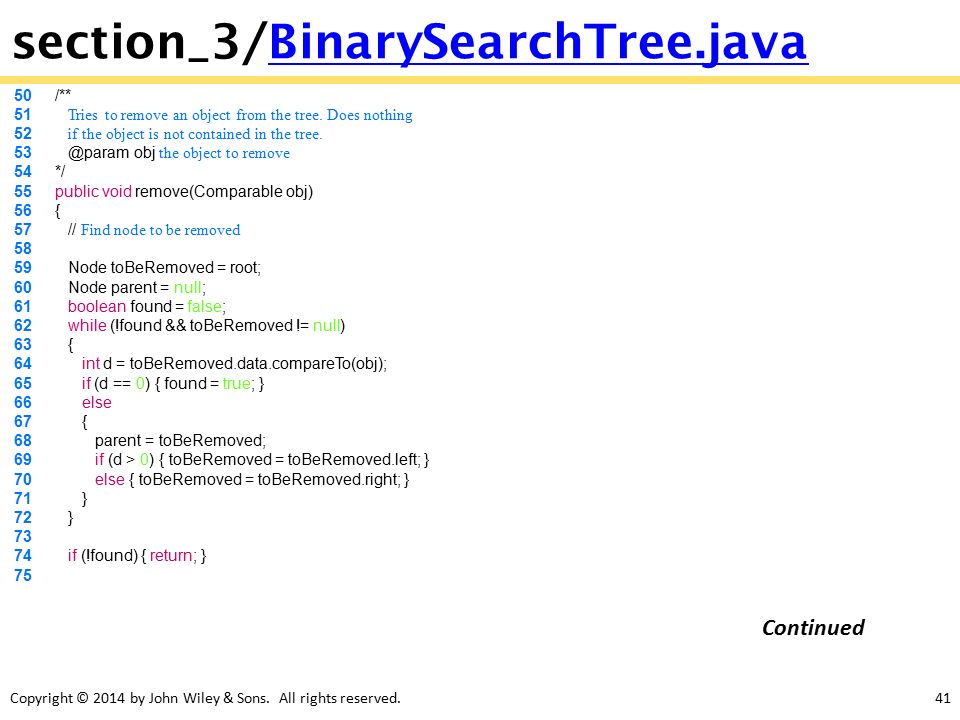Click the word Continued
Image resolution: width=960 pixels, height=720 pixels.
813,628
